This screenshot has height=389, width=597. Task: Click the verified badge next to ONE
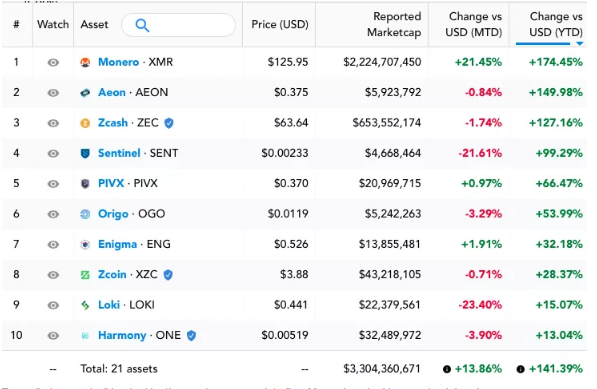pos(191,336)
